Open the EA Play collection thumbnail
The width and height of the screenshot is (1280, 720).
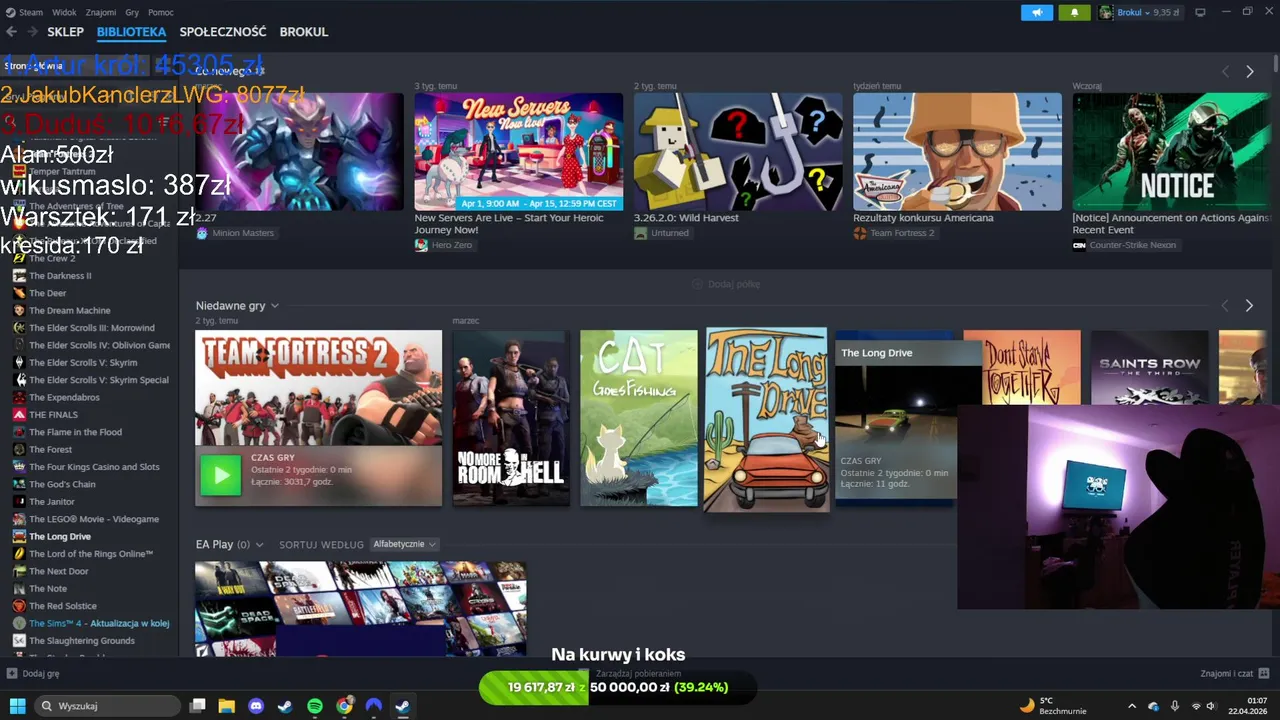(x=360, y=609)
